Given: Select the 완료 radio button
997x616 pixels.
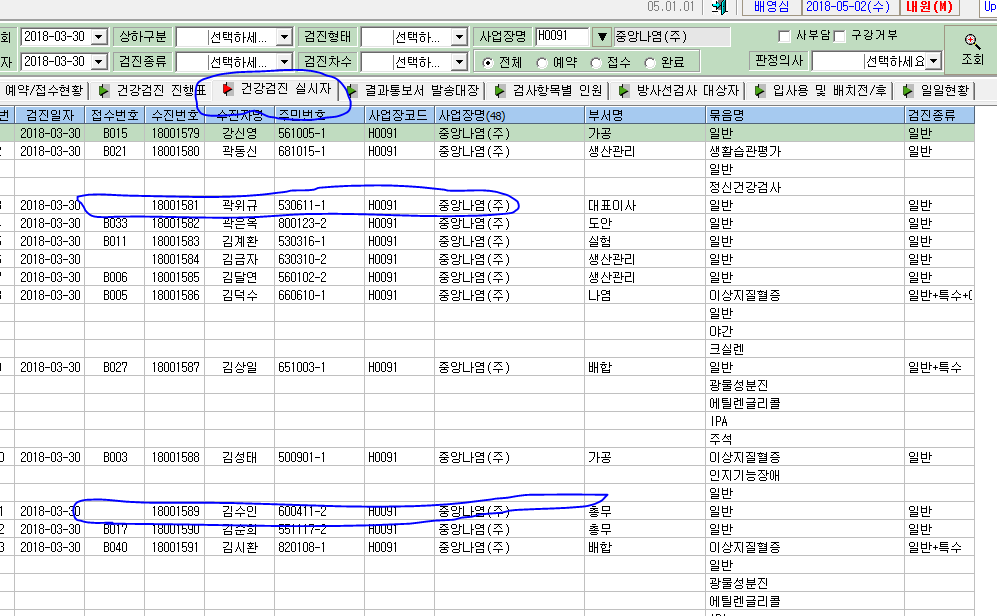Looking at the screenshot, I should point(650,63).
